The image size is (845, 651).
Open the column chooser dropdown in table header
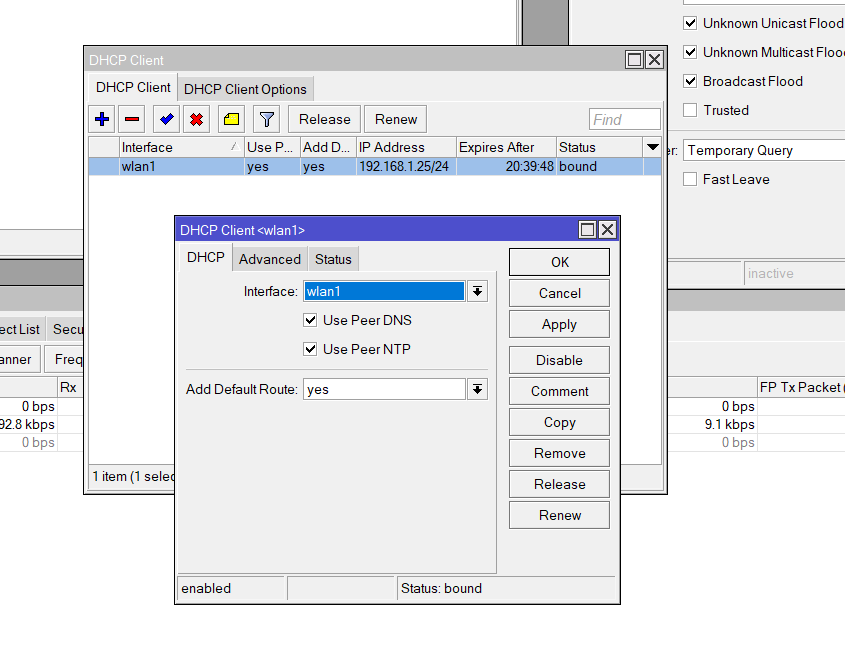click(x=653, y=147)
